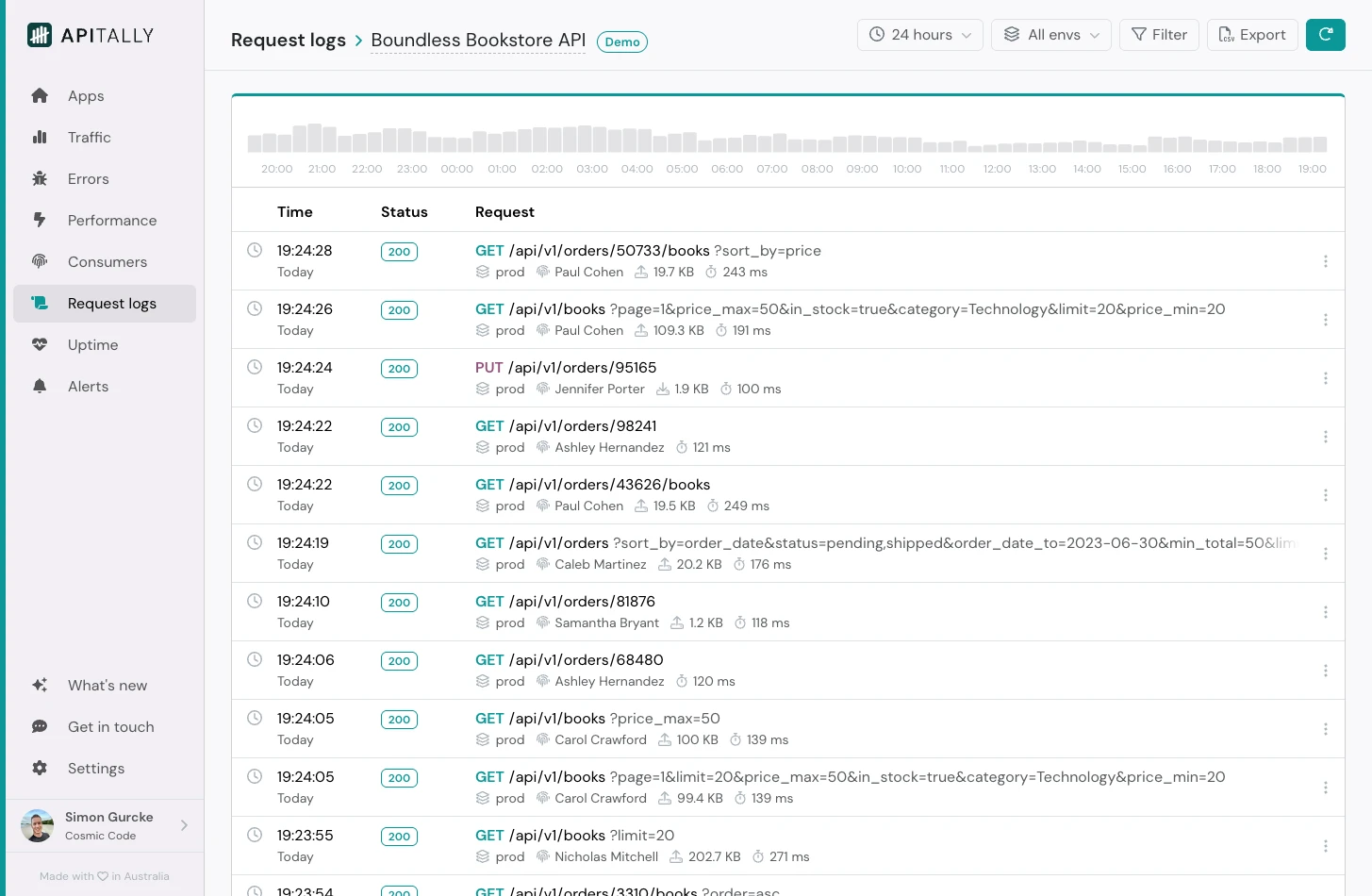
Task: Open three-dot menu for PUT /orders/95165 row
Action: tap(1325, 378)
